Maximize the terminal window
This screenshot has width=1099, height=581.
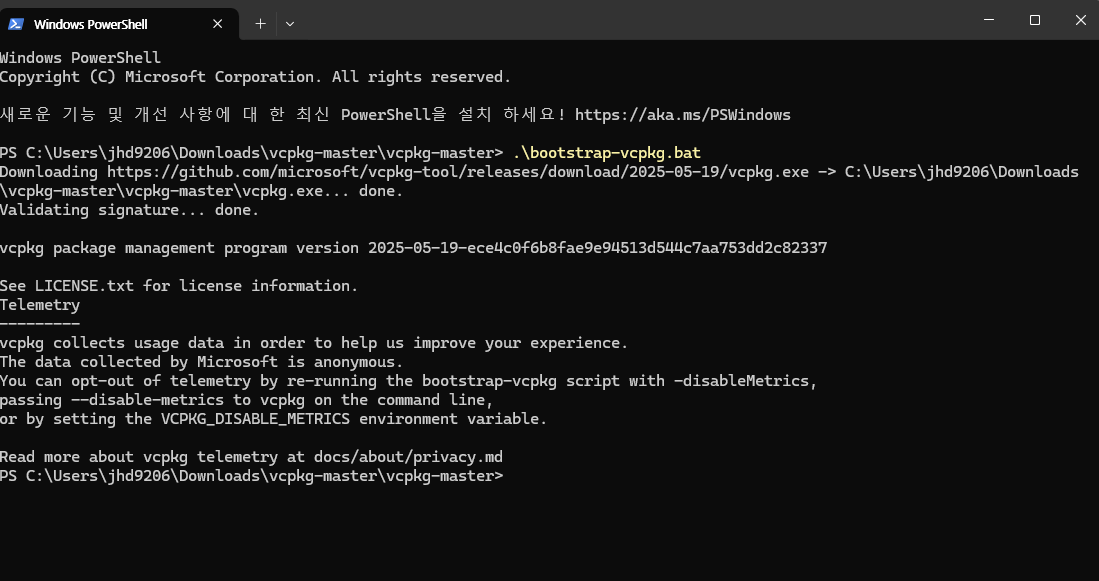(x=1035, y=20)
